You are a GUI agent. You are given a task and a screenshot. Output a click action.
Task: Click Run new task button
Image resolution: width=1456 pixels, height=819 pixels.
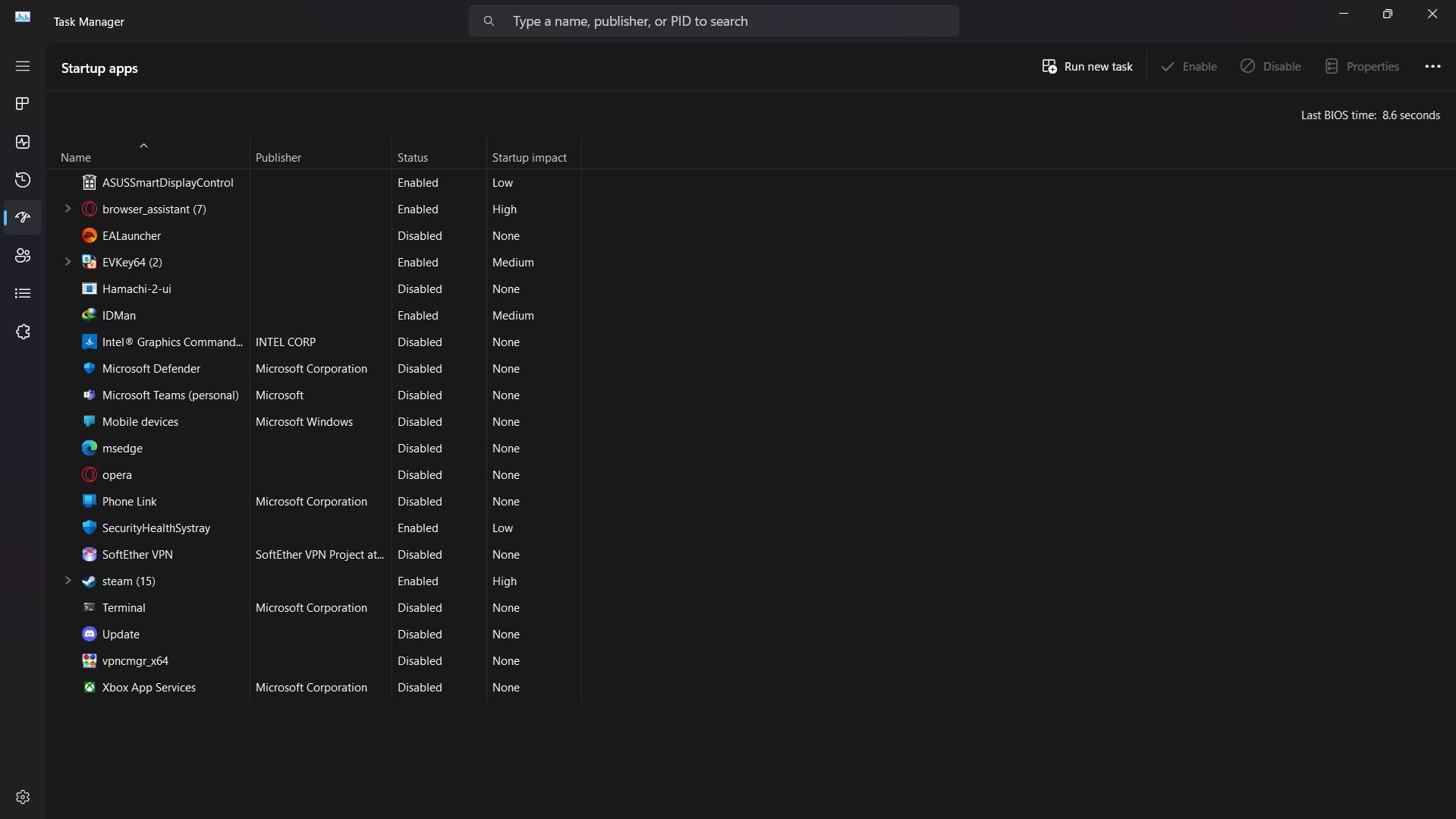click(x=1087, y=66)
